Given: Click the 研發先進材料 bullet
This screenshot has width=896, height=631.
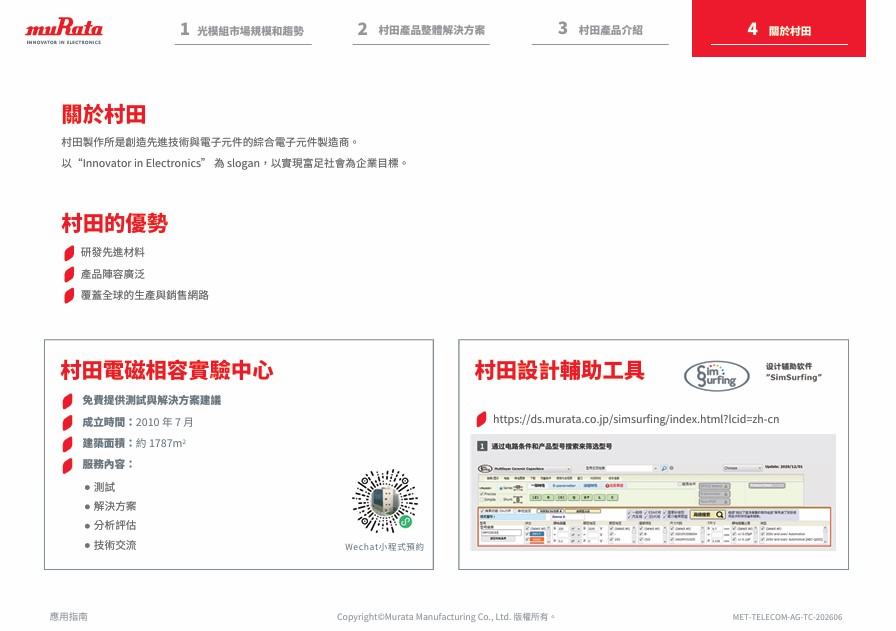Looking at the screenshot, I should [x=113, y=252].
